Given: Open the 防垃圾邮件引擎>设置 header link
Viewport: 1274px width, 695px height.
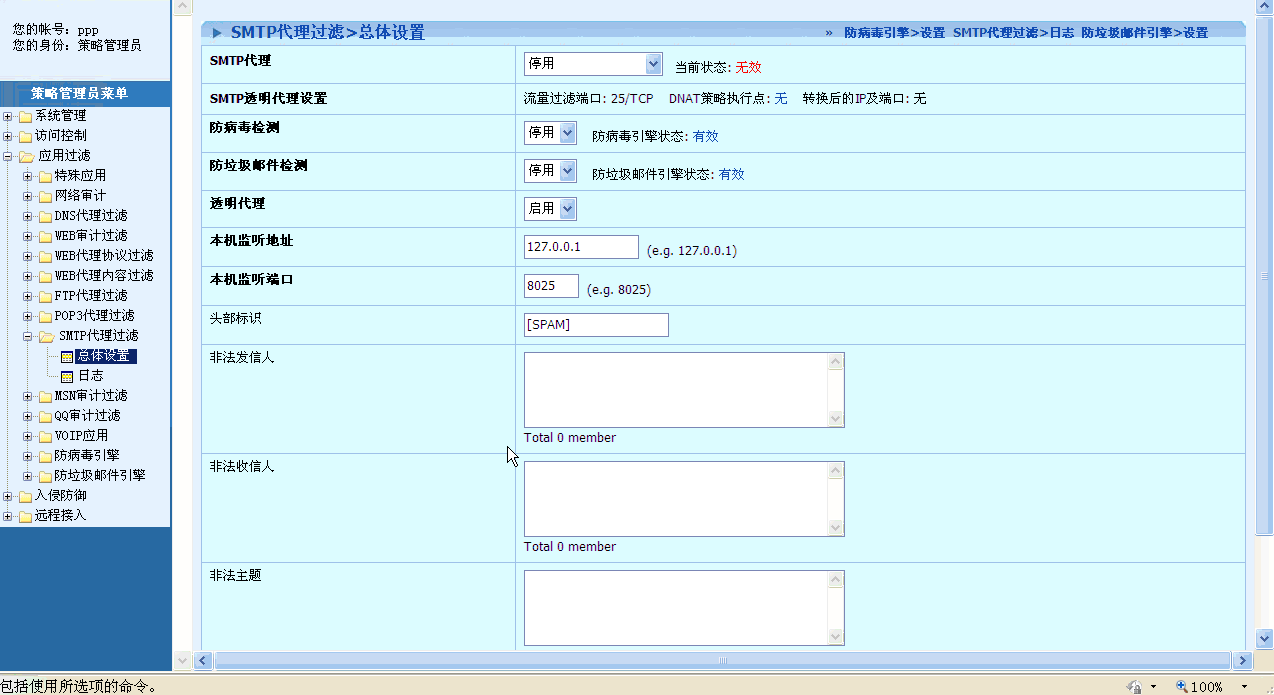Looking at the screenshot, I should (1144, 33).
